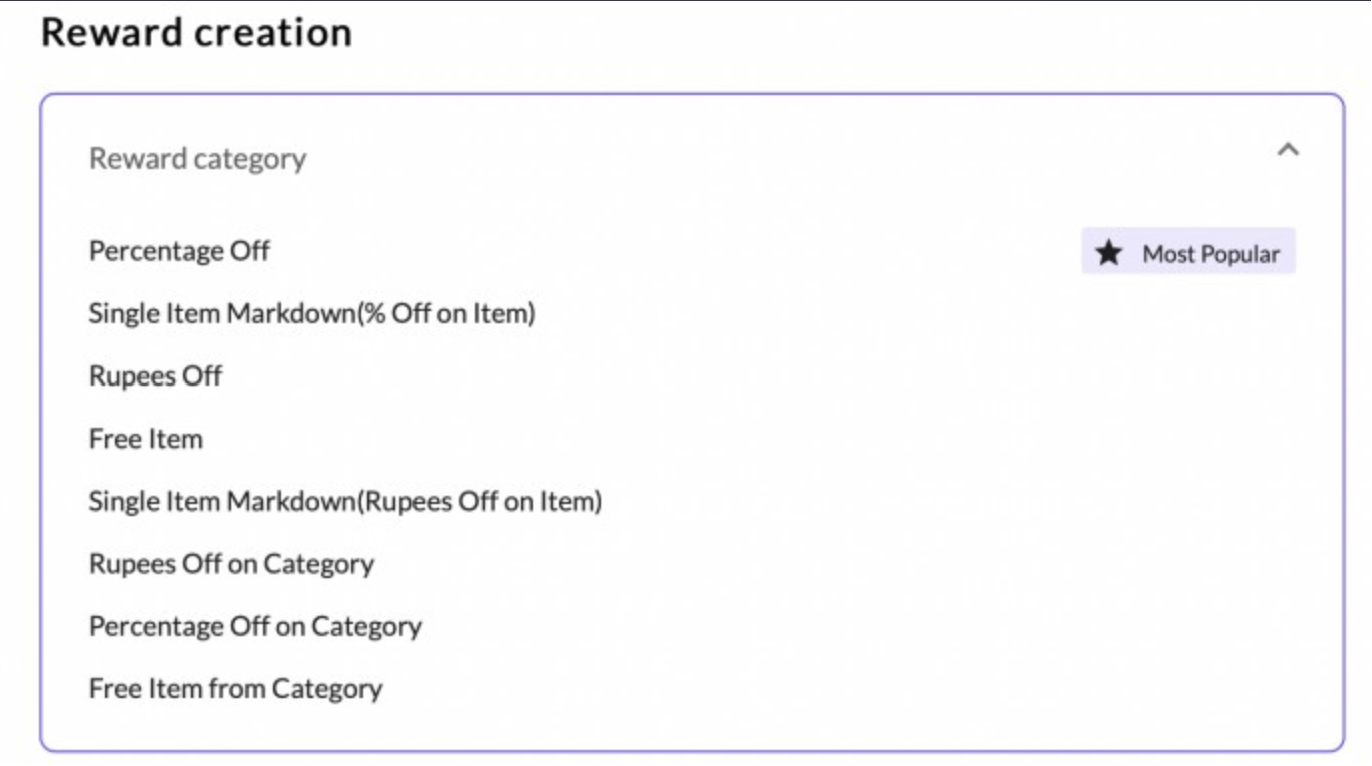Choose Percentage Off on Category
Screen dimensions: 1372x766
[x=256, y=627]
